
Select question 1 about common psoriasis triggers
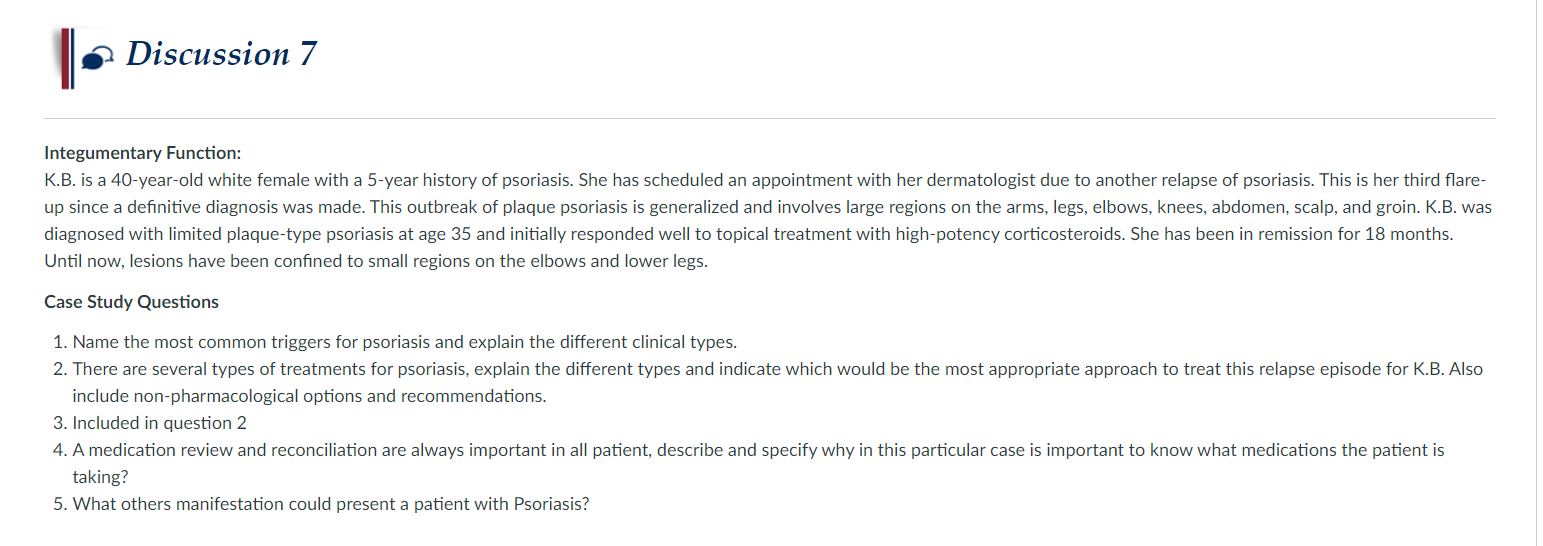click(395, 342)
